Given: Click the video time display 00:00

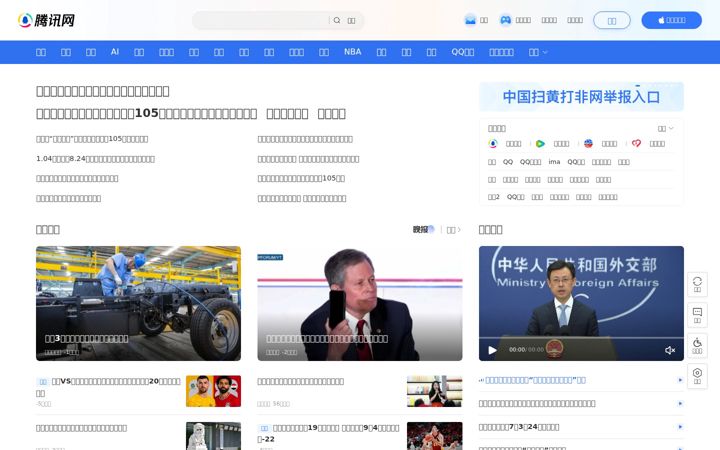Looking at the screenshot, I should point(526,350).
